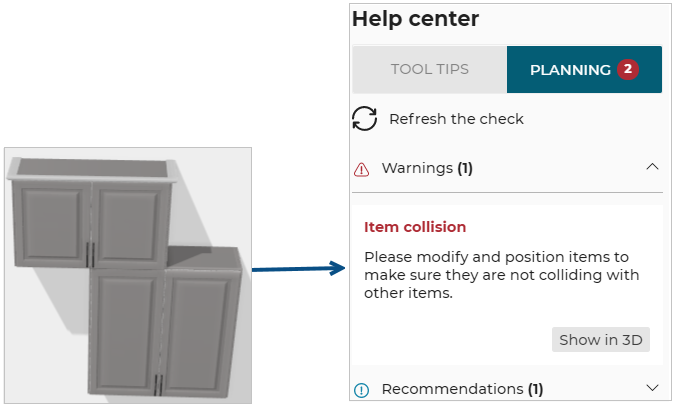Image resolution: width=674 pixels, height=407 pixels.
Task: Click the Help center title
Action: (415, 18)
